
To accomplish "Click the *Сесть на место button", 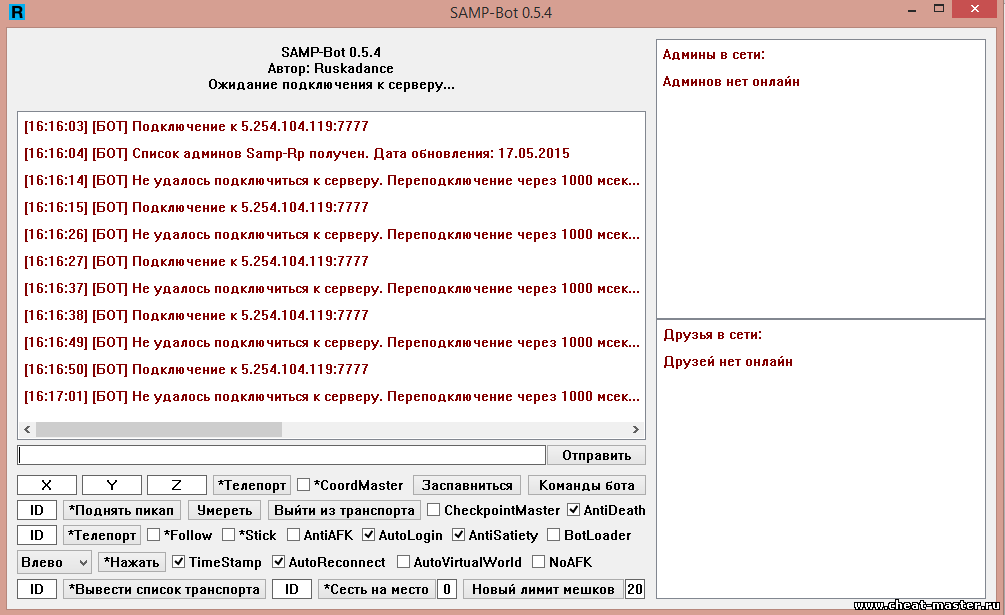I will click(x=376, y=589).
